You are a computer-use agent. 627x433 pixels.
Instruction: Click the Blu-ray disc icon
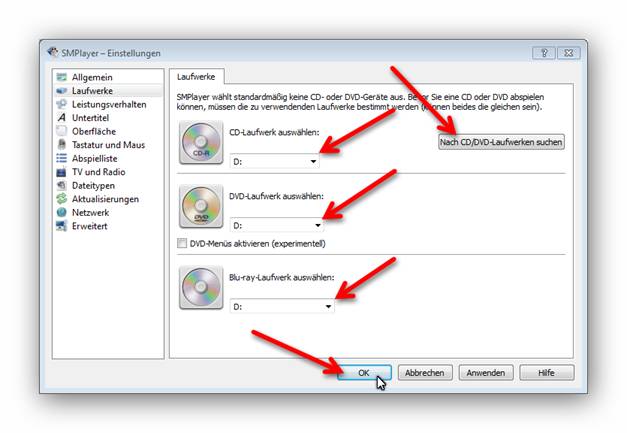tap(201, 287)
